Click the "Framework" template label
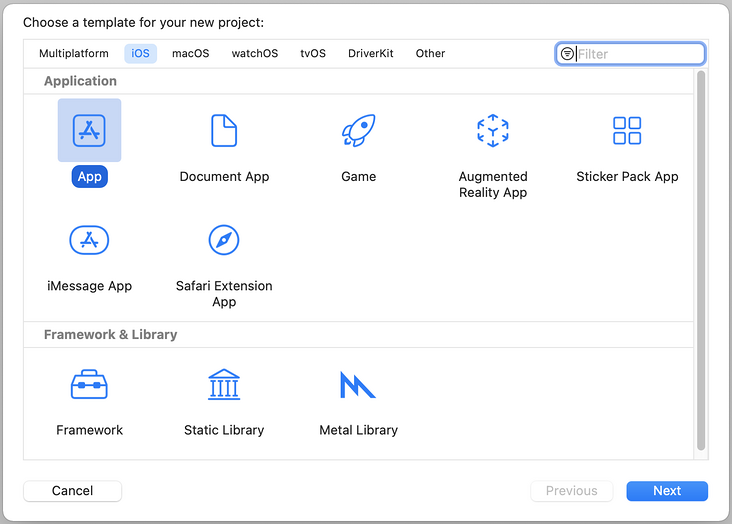Screen dimensions: 732x524 coord(89,430)
